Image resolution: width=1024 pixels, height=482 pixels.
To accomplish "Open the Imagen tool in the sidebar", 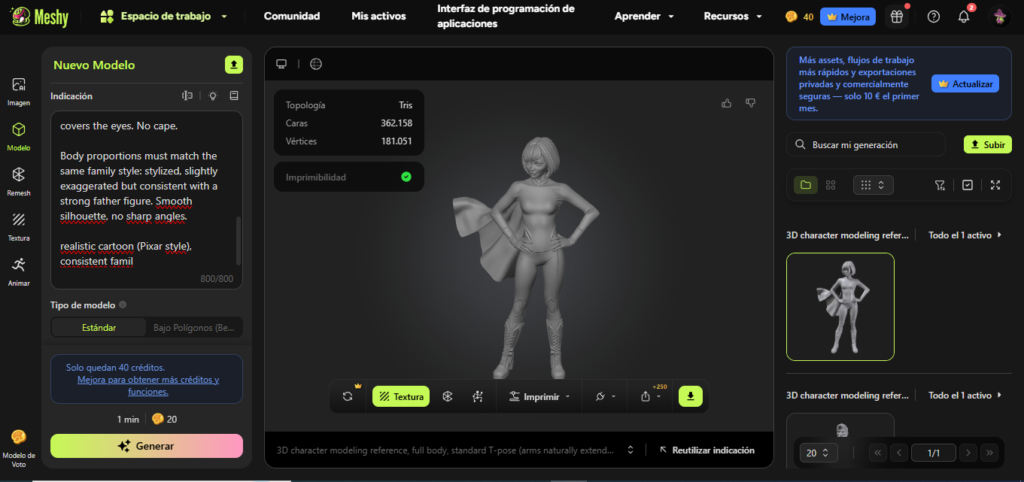I will [x=19, y=91].
